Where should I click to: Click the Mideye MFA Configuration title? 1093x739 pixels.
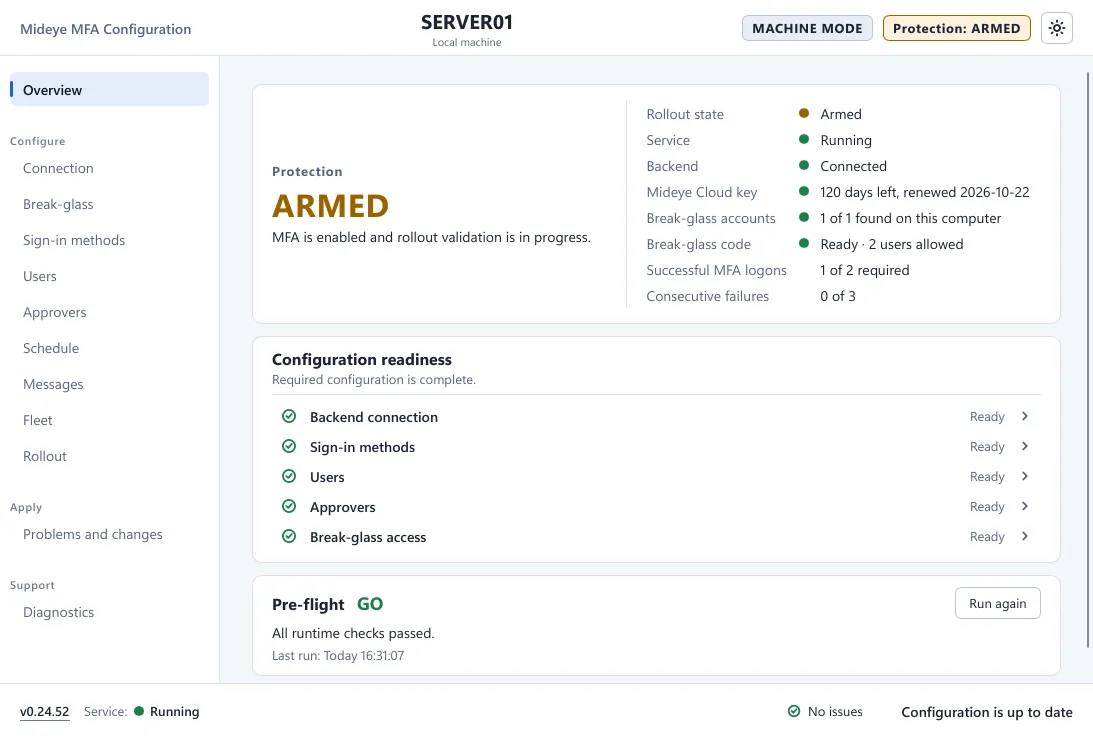point(105,29)
